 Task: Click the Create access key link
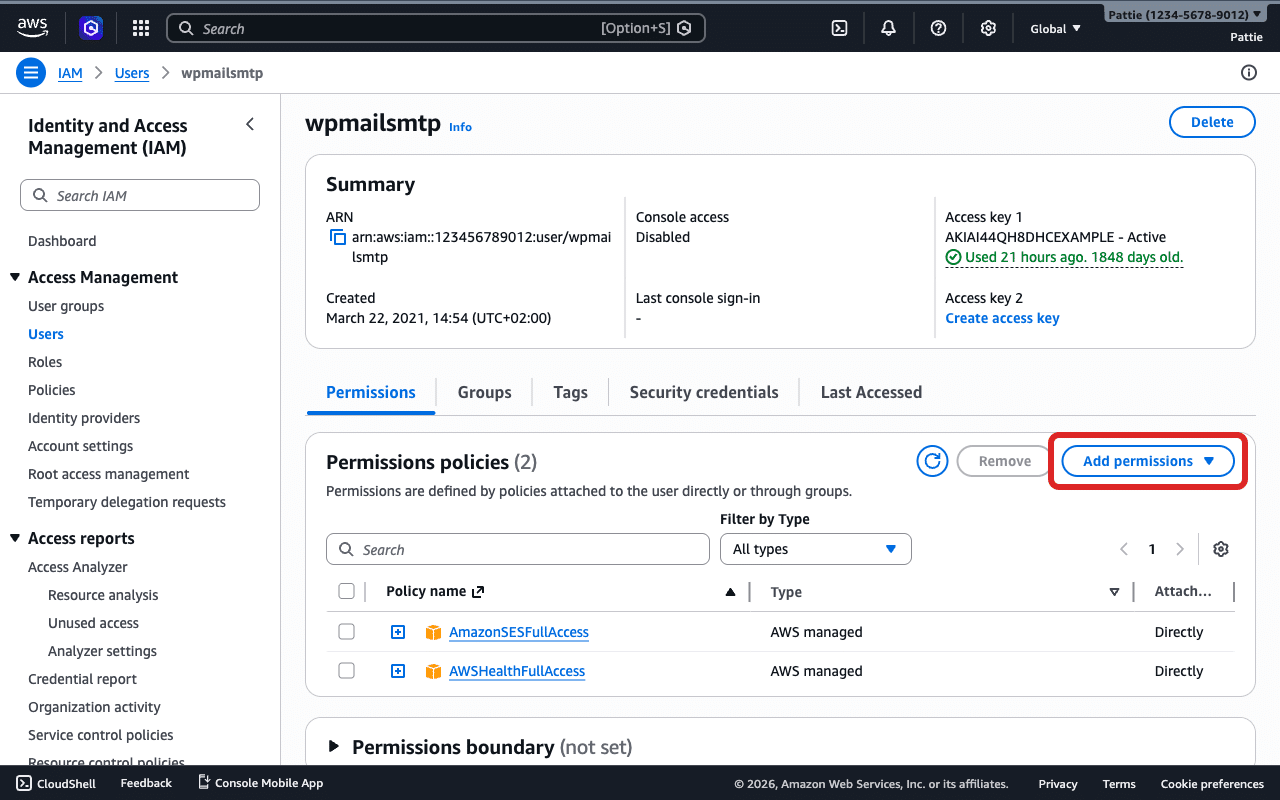1002,318
